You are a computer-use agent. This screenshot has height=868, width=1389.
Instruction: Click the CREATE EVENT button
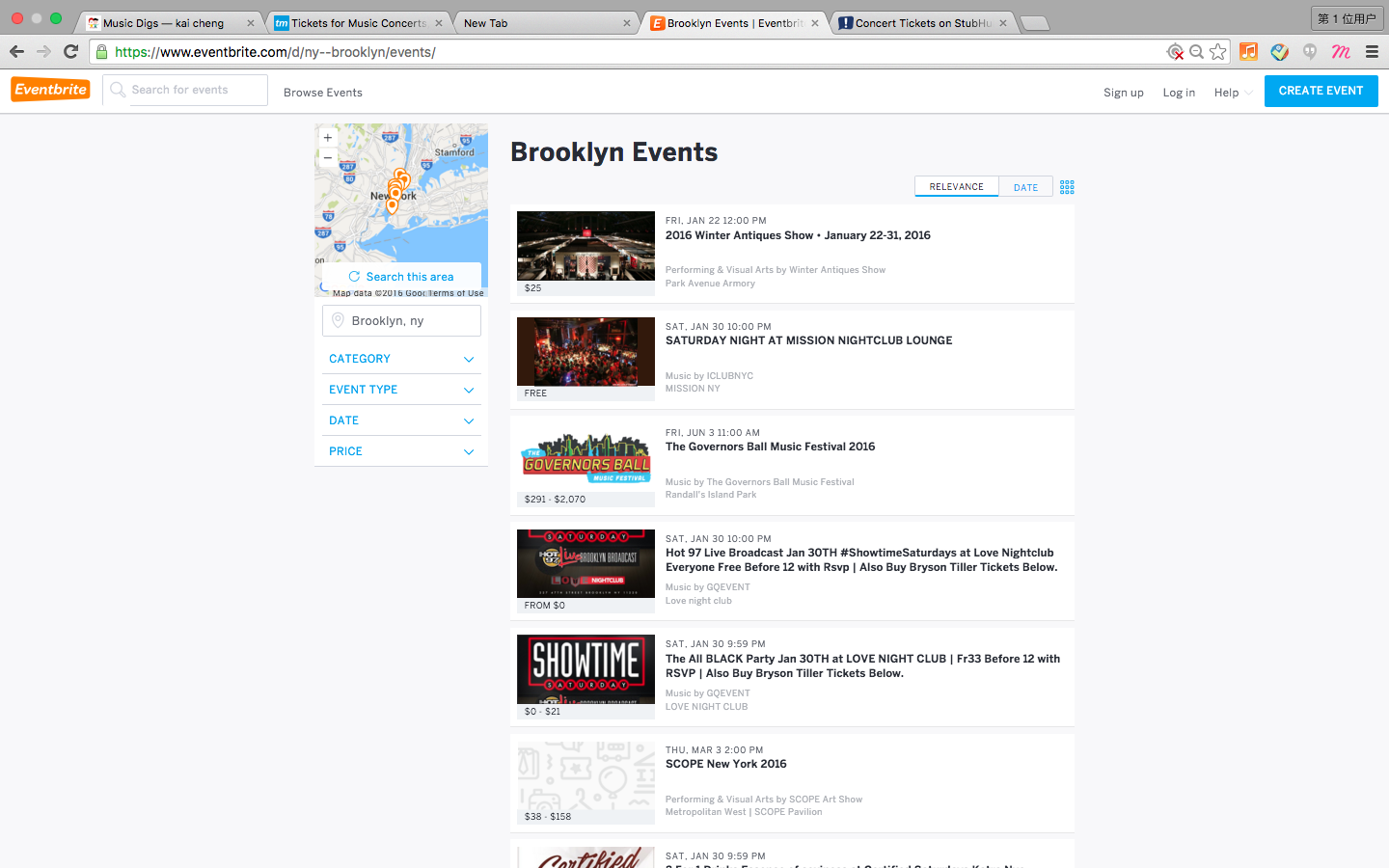1321,91
